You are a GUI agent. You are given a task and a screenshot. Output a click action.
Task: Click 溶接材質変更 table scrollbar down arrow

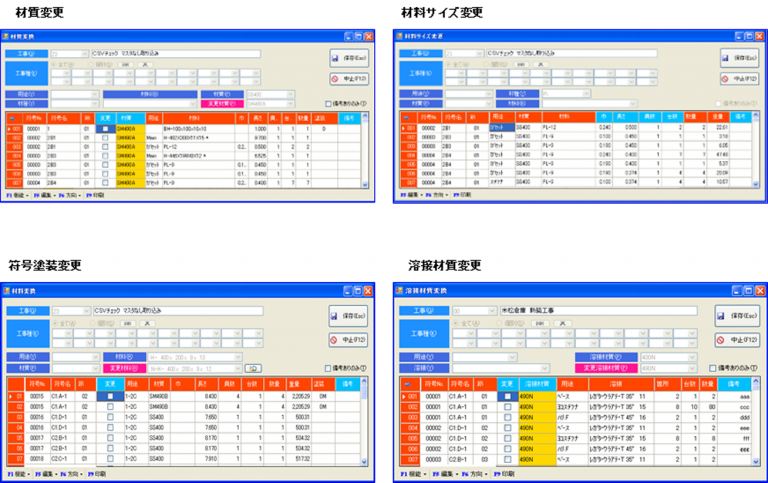(756, 461)
